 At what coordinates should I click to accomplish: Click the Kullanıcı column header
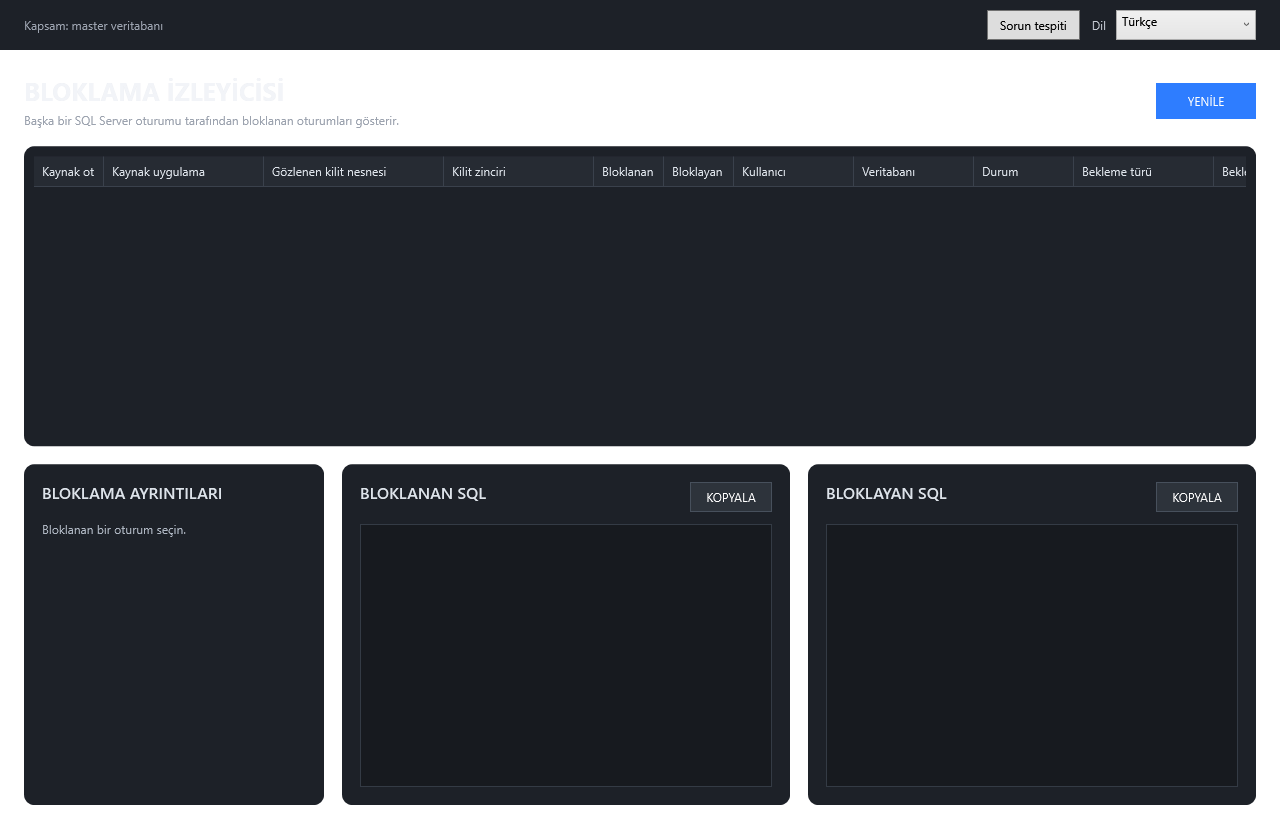tap(793, 172)
